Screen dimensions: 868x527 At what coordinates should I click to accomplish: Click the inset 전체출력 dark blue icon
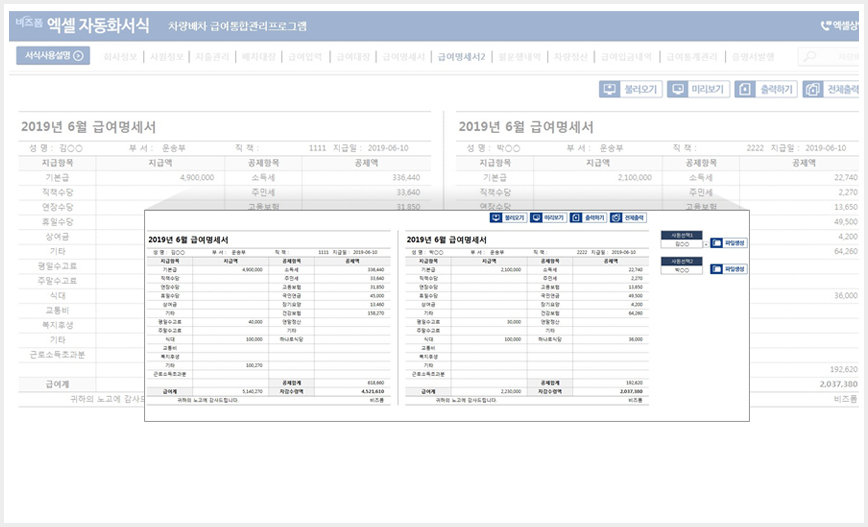[616, 218]
